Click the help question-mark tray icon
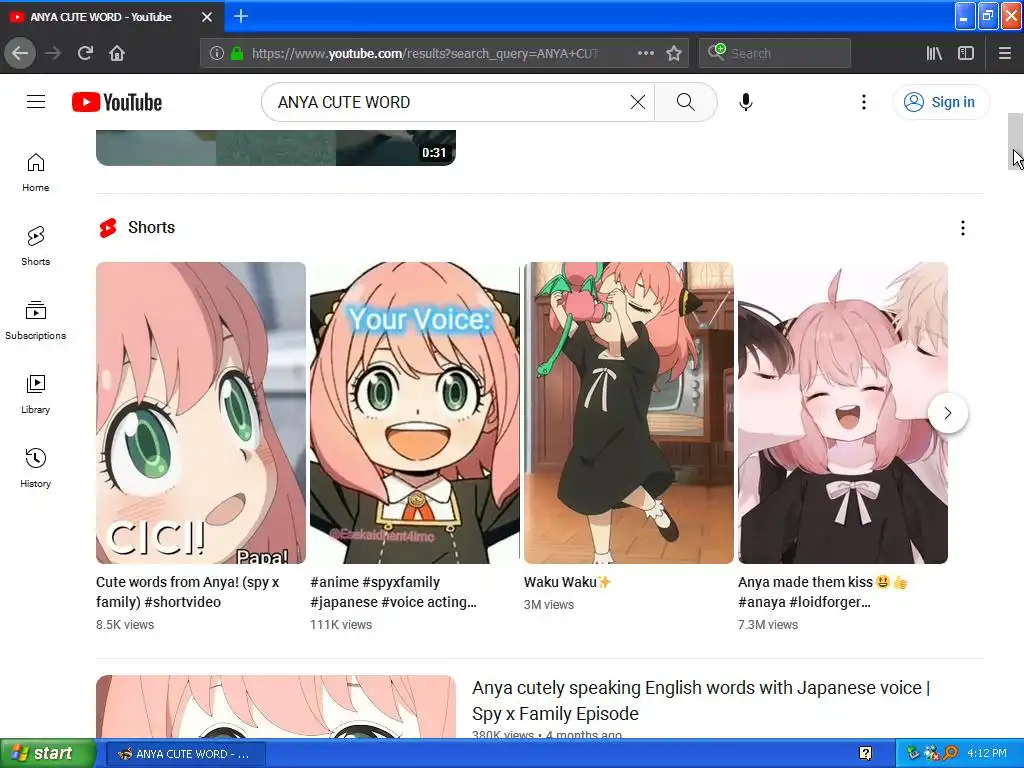The image size is (1024, 768). point(865,754)
